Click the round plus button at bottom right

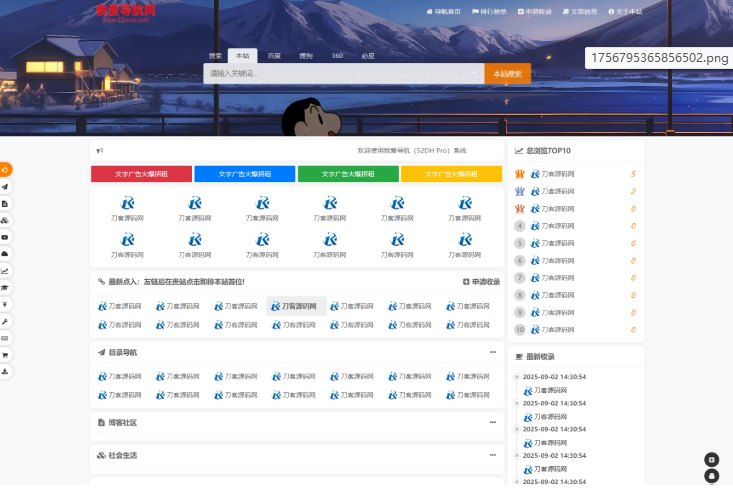712,459
